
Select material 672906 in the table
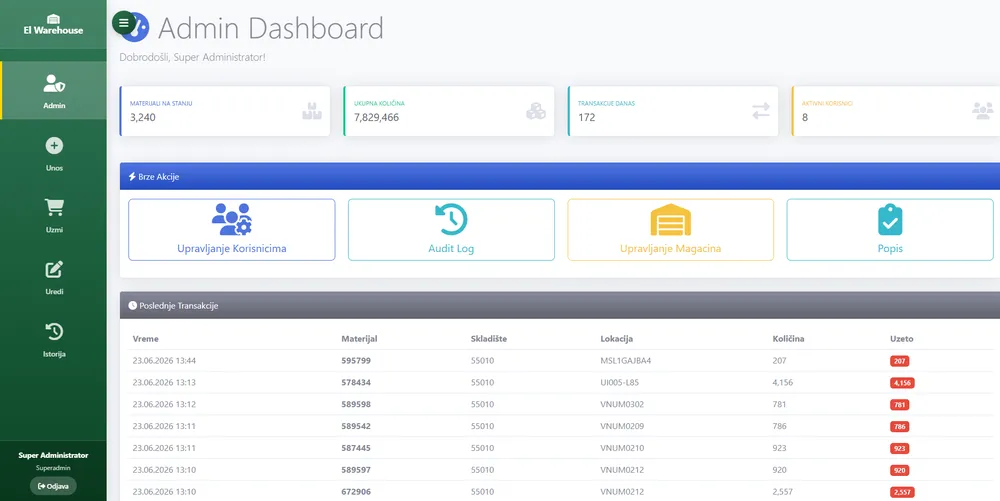click(356, 491)
